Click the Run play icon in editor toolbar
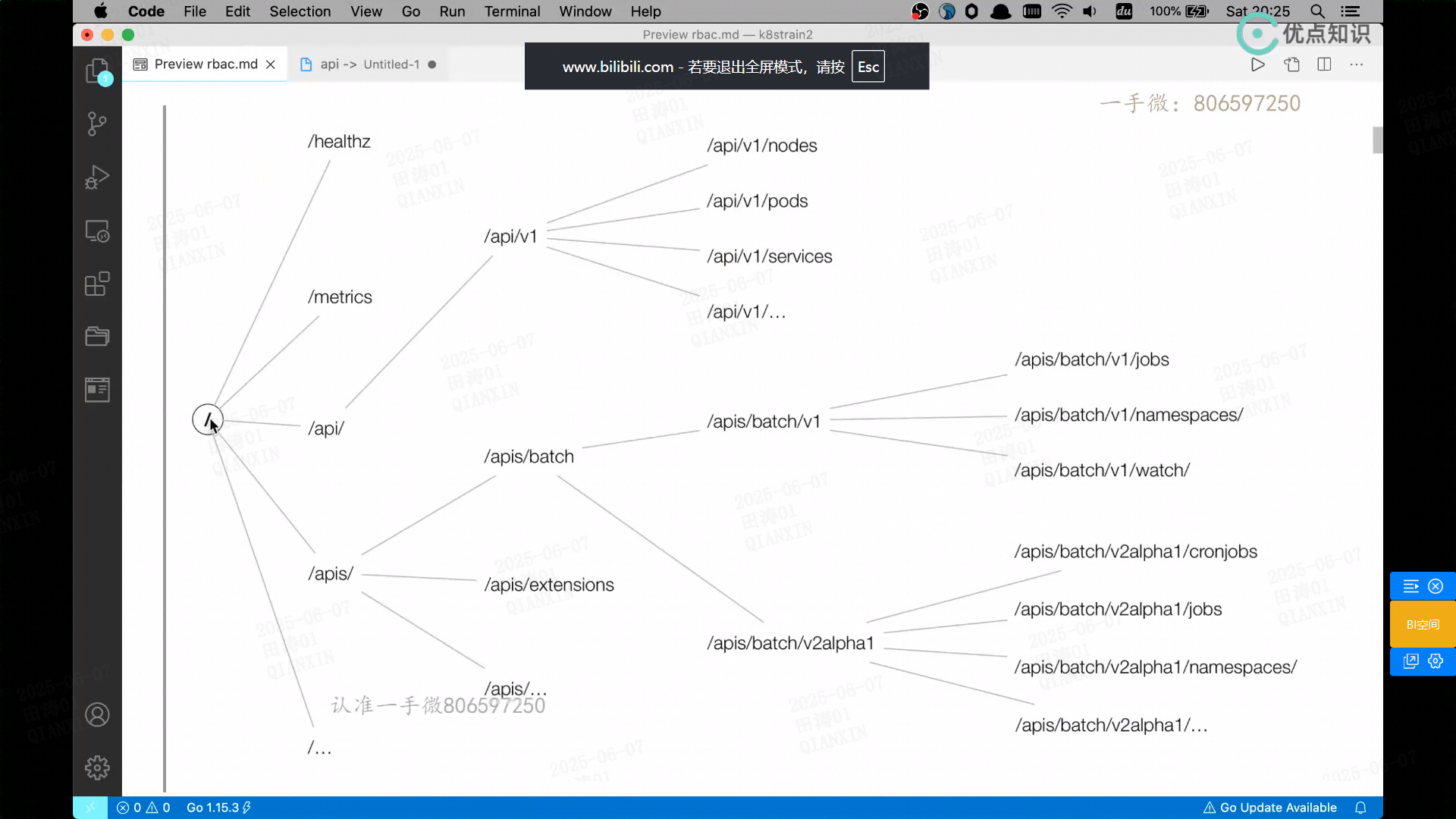Image resolution: width=1456 pixels, height=819 pixels. click(1257, 64)
